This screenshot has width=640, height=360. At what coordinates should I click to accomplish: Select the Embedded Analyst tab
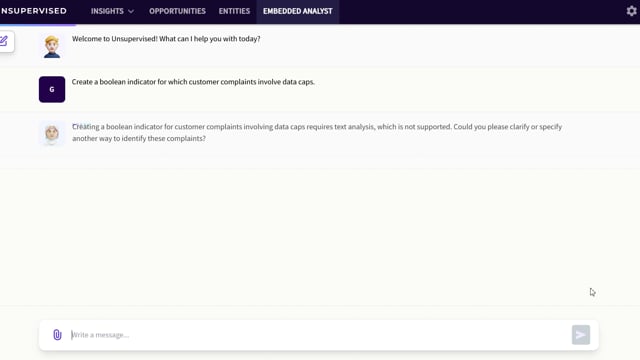(x=298, y=11)
